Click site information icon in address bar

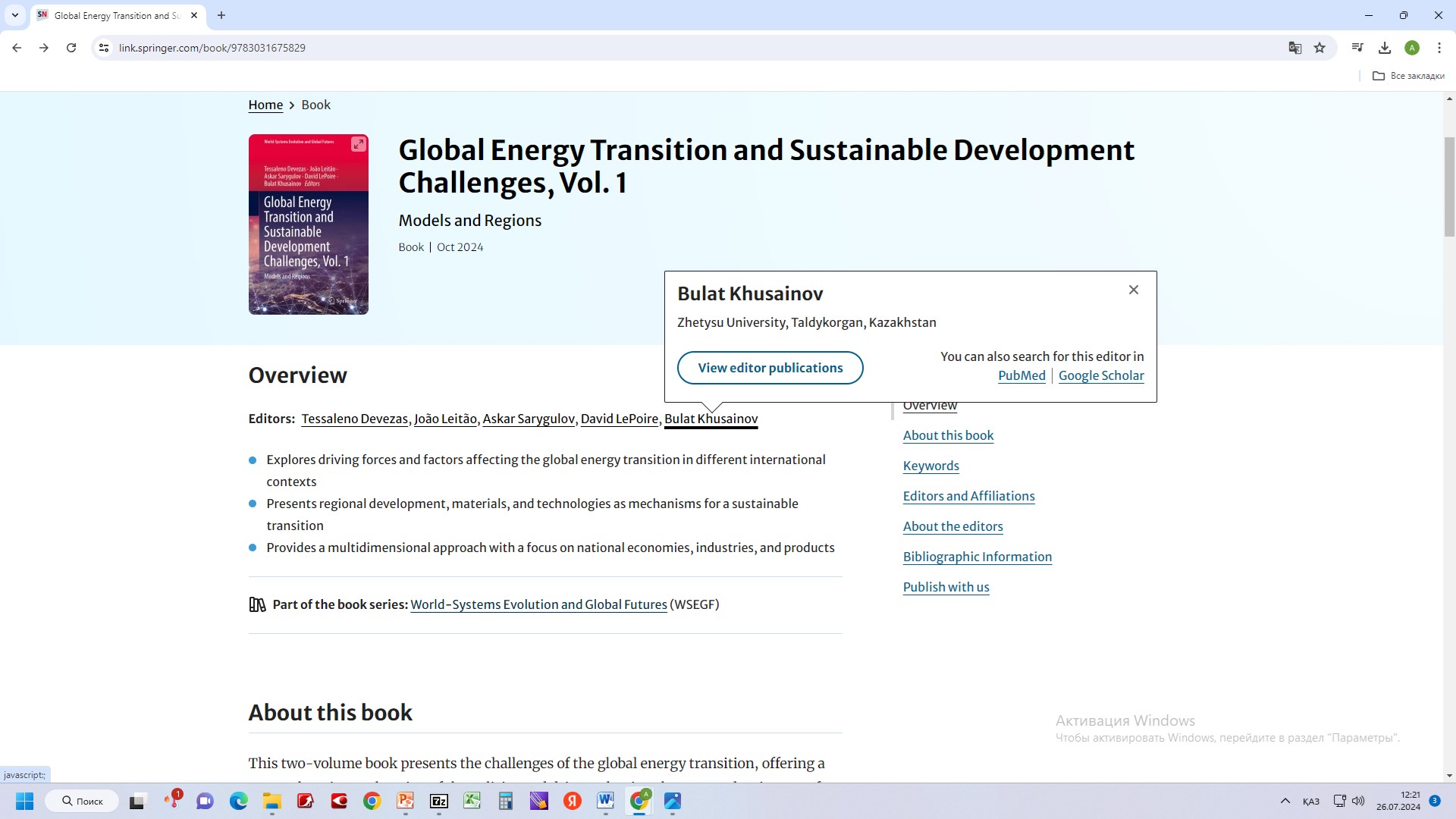point(104,48)
